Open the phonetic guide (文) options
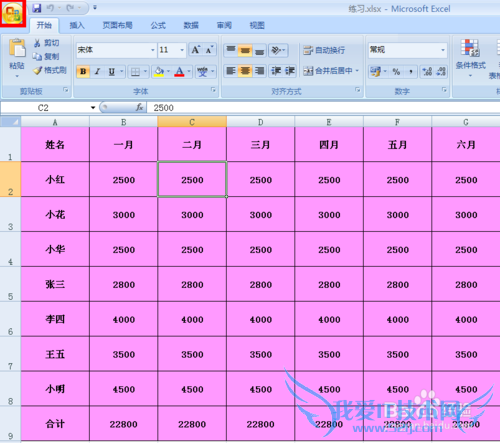The height and width of the screenshot is (443, 500). click(x=202, y=72)
